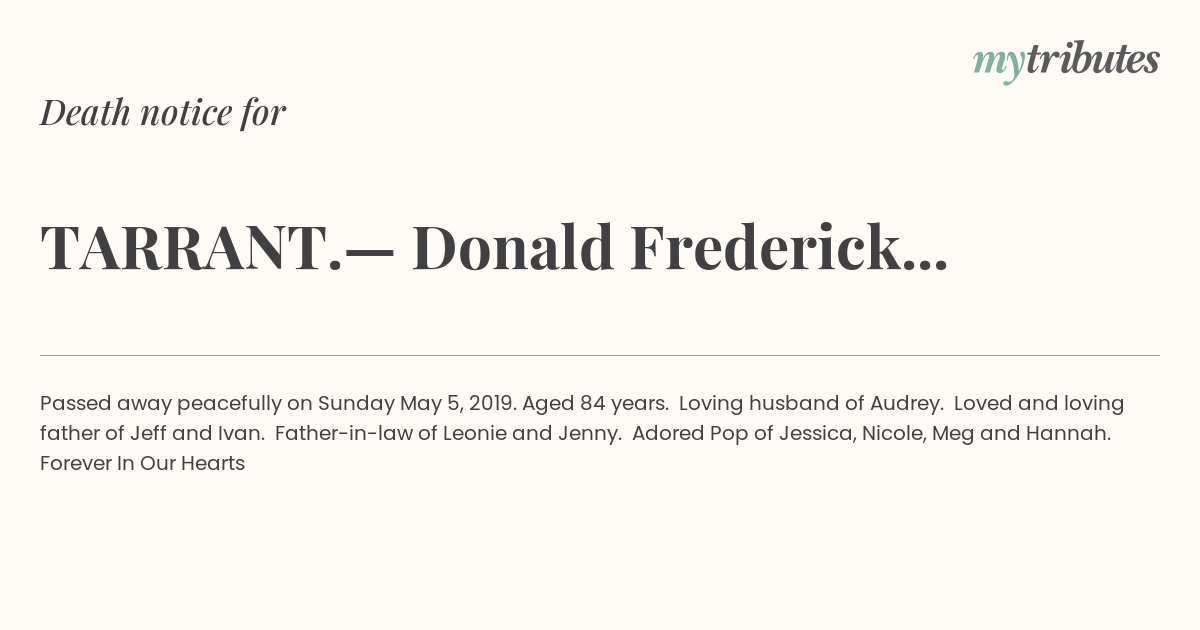Select "Father-in-law of Leonie and Jenny"
This screenshot has width=1200, height=630.
pyautogui.click(x=448, y=434)
